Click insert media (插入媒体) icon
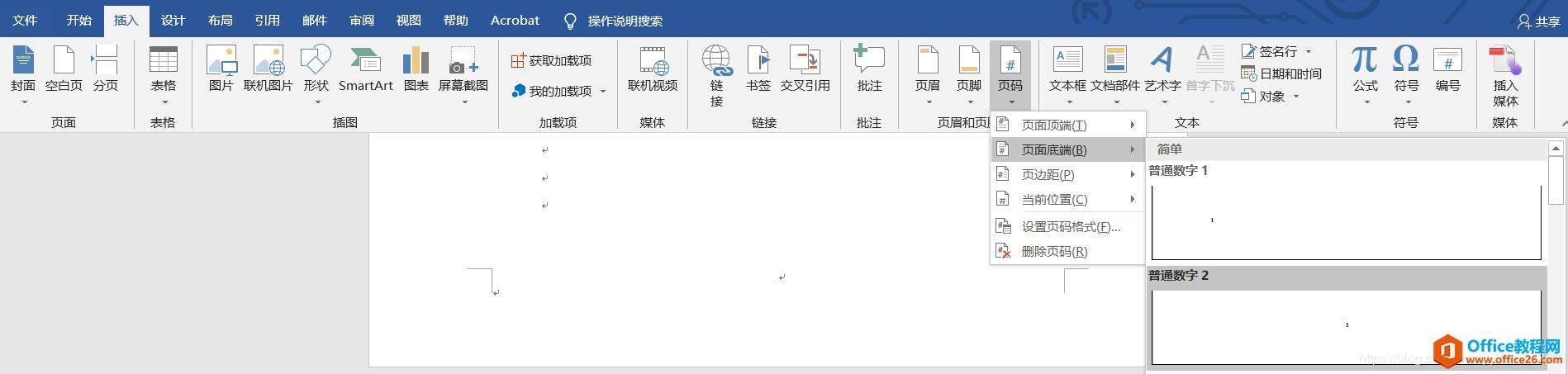 coord(1505,76)
